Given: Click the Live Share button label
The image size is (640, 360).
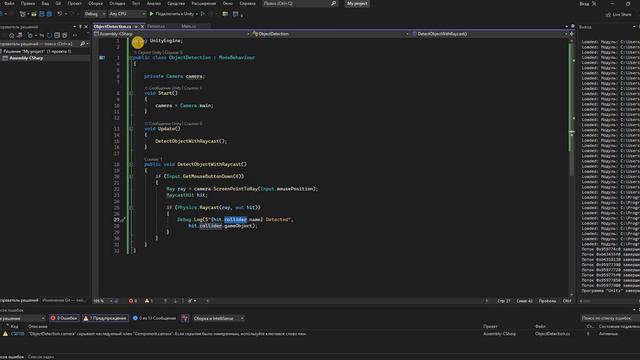Looking at the screenshot, I should (622, 14).
